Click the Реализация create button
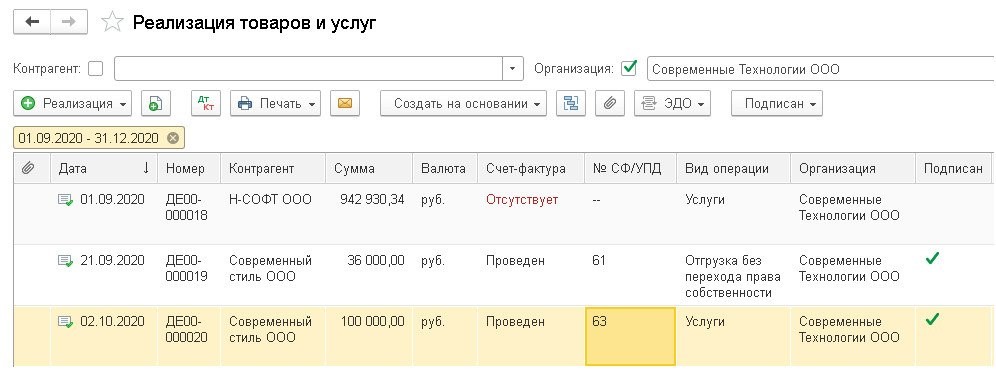Viewport: 996px width, 371px height. tap(72, 104)
